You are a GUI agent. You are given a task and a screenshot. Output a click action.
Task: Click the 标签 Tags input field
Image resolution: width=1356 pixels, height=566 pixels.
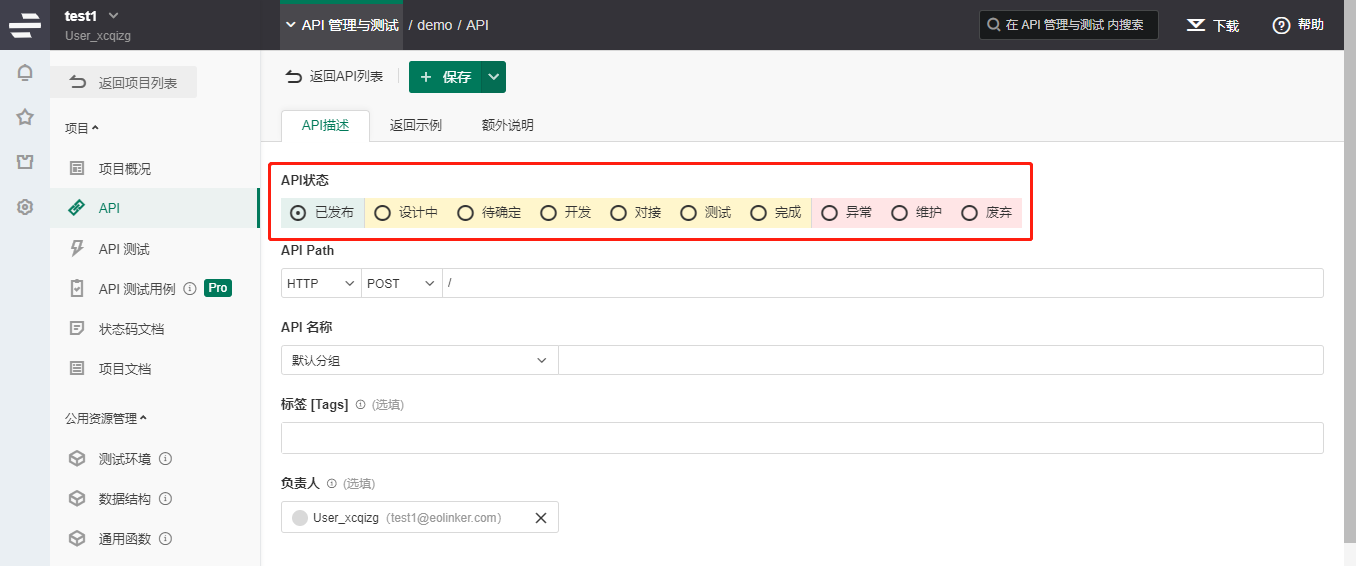pyautogui.click(x=801, y=438)
